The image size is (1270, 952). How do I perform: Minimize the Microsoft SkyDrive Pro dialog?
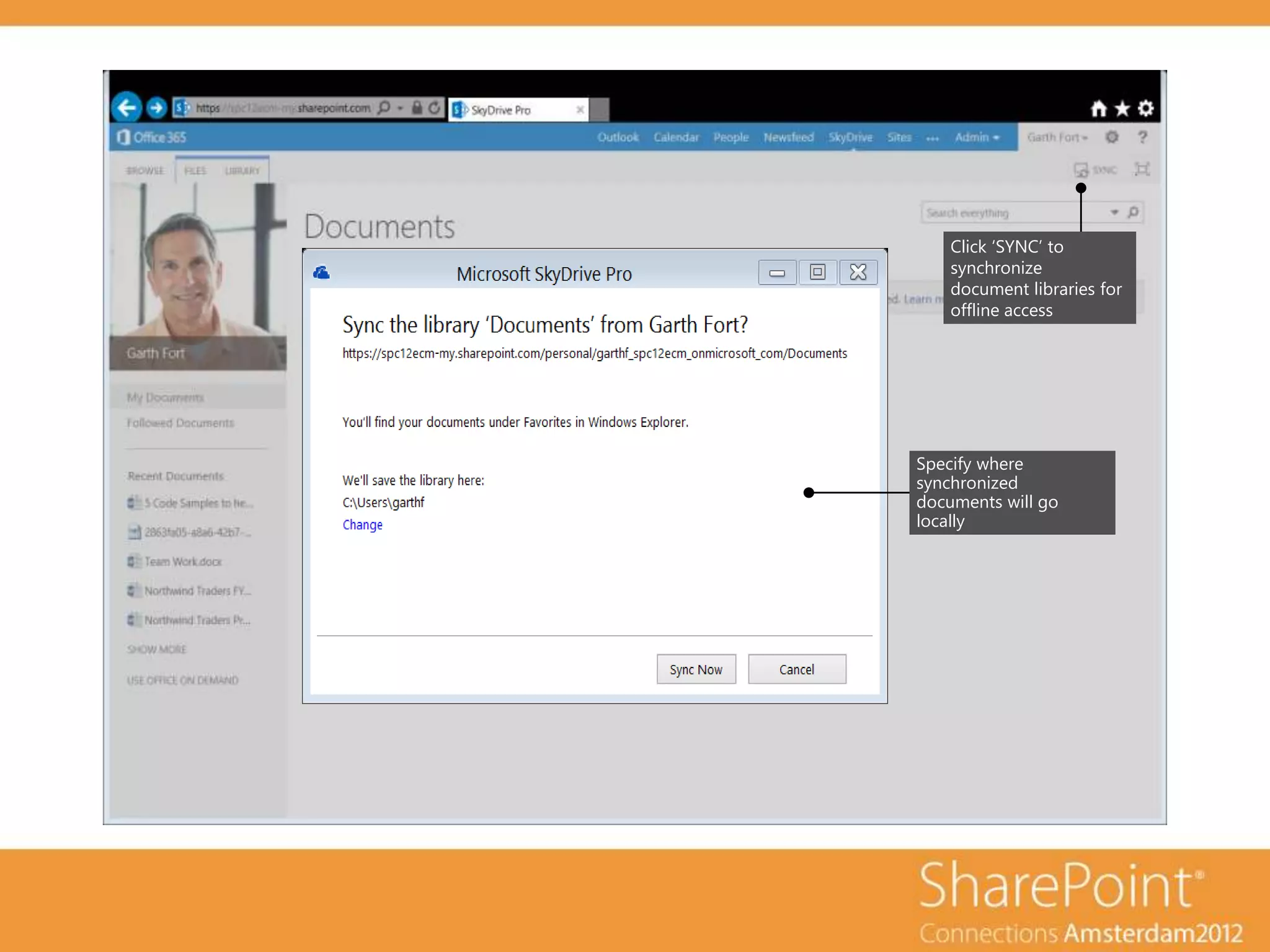coord(777,272)
